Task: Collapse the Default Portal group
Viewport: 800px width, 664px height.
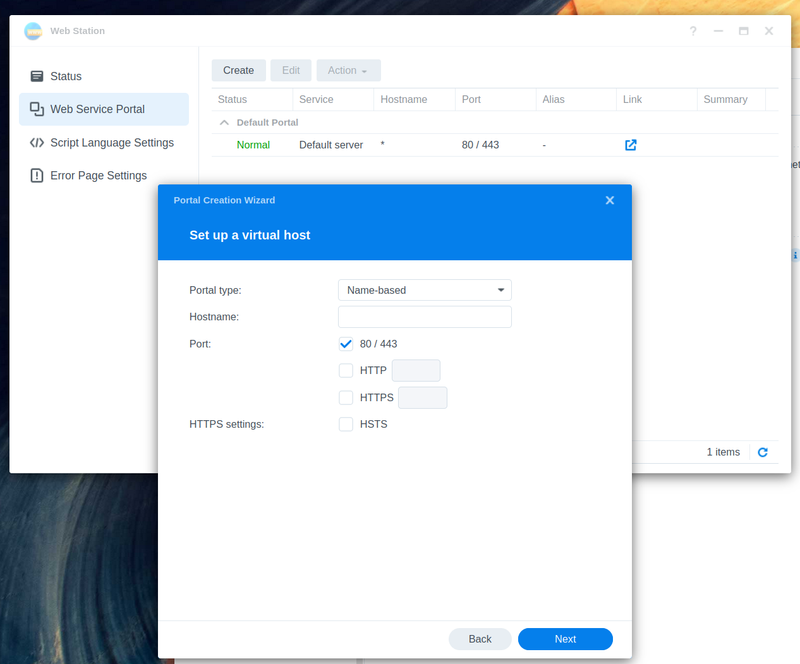Action: [224, 122]
